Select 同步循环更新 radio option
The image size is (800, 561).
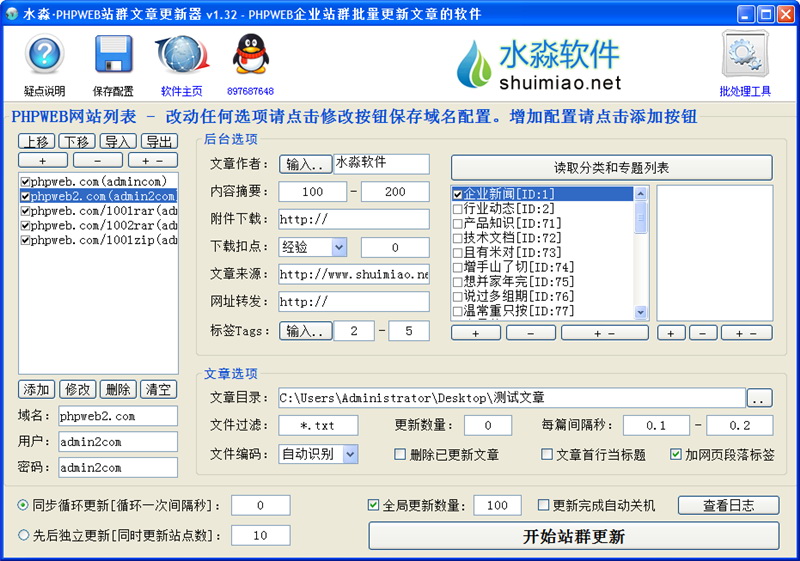pos(23,505)
